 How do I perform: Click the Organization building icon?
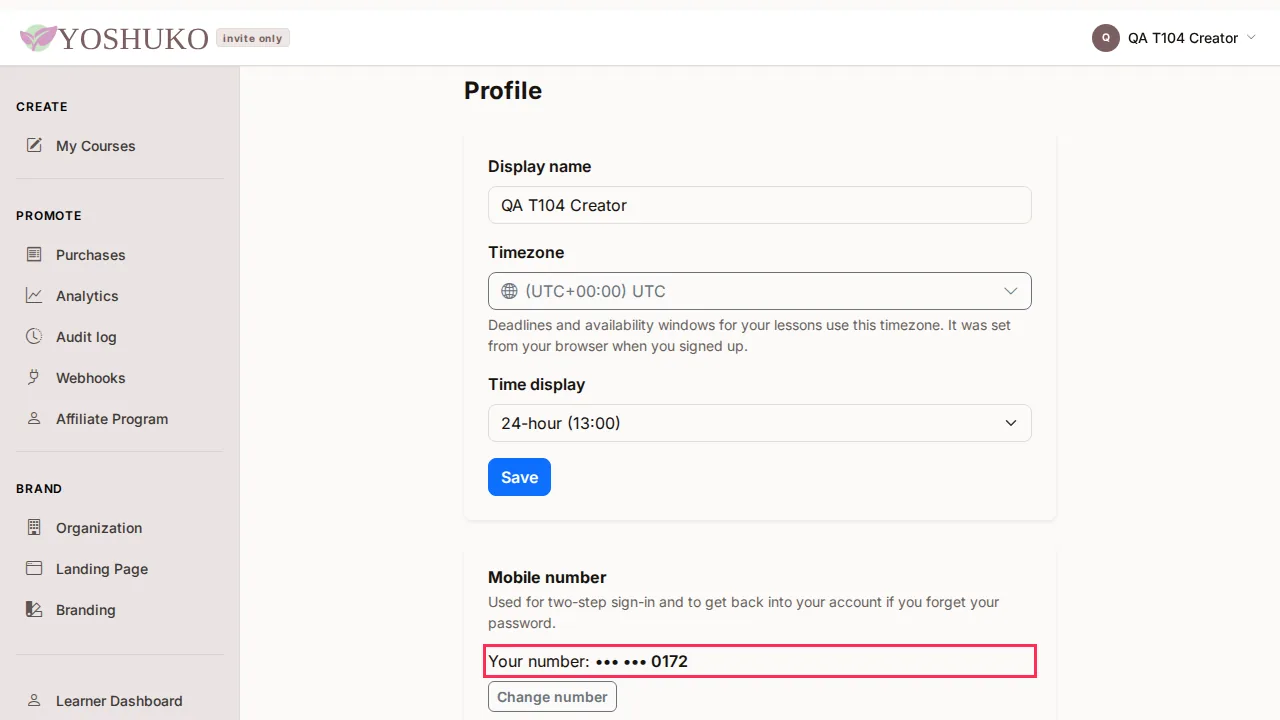coord(34,527)
